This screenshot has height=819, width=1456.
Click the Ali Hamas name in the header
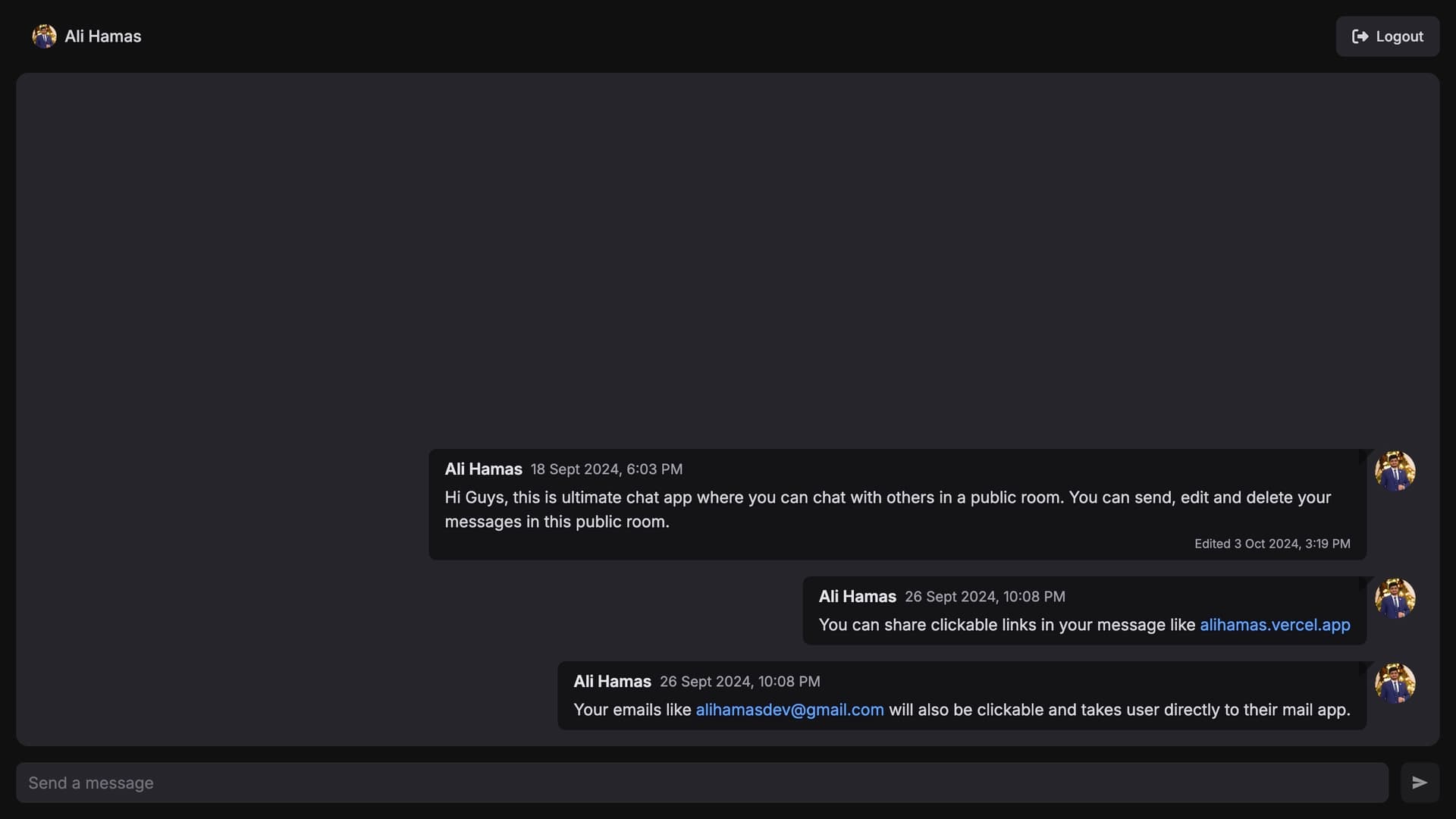click(102, 36)
